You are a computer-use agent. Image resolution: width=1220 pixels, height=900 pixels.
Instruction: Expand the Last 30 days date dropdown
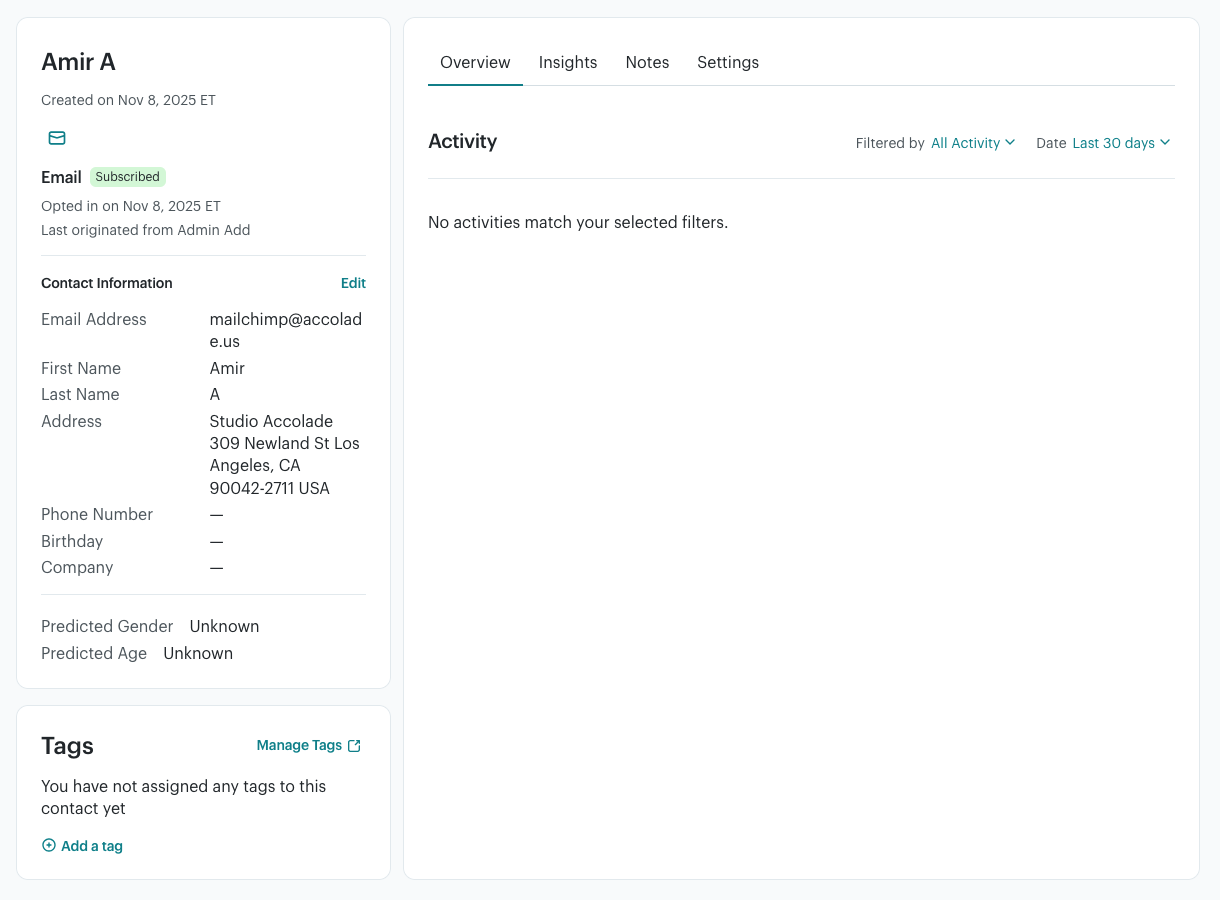(x=1120, y=143)
